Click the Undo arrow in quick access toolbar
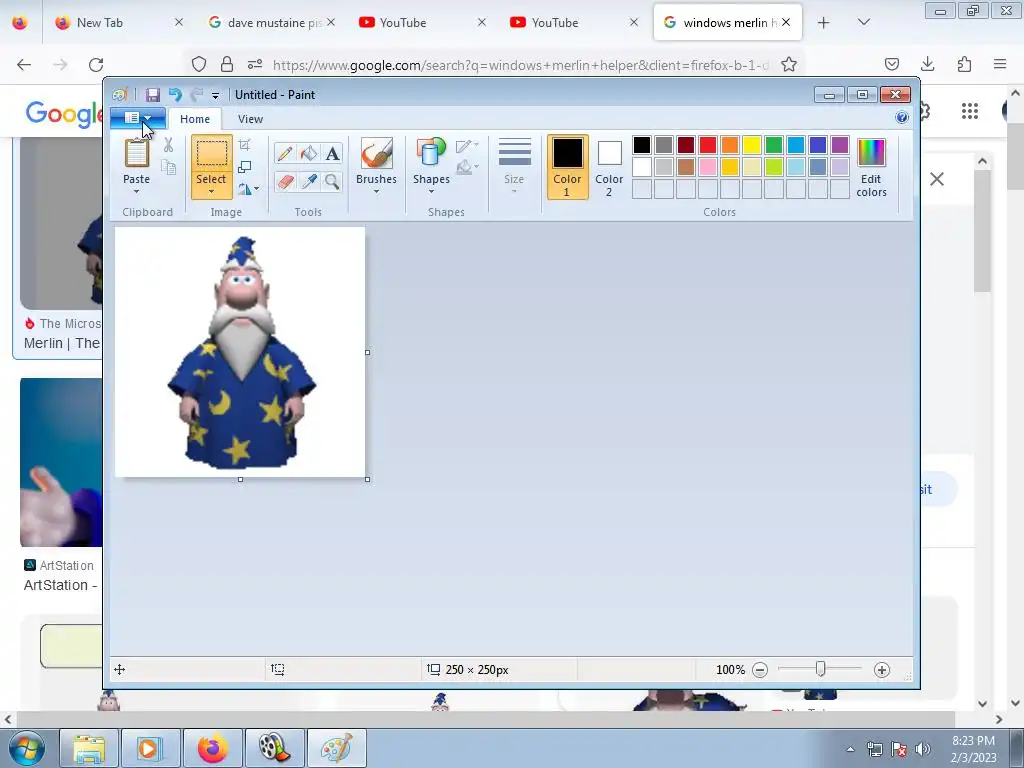Image resolution: width=1024 pixels, height=768 pixels. click(x=175, y=95)
